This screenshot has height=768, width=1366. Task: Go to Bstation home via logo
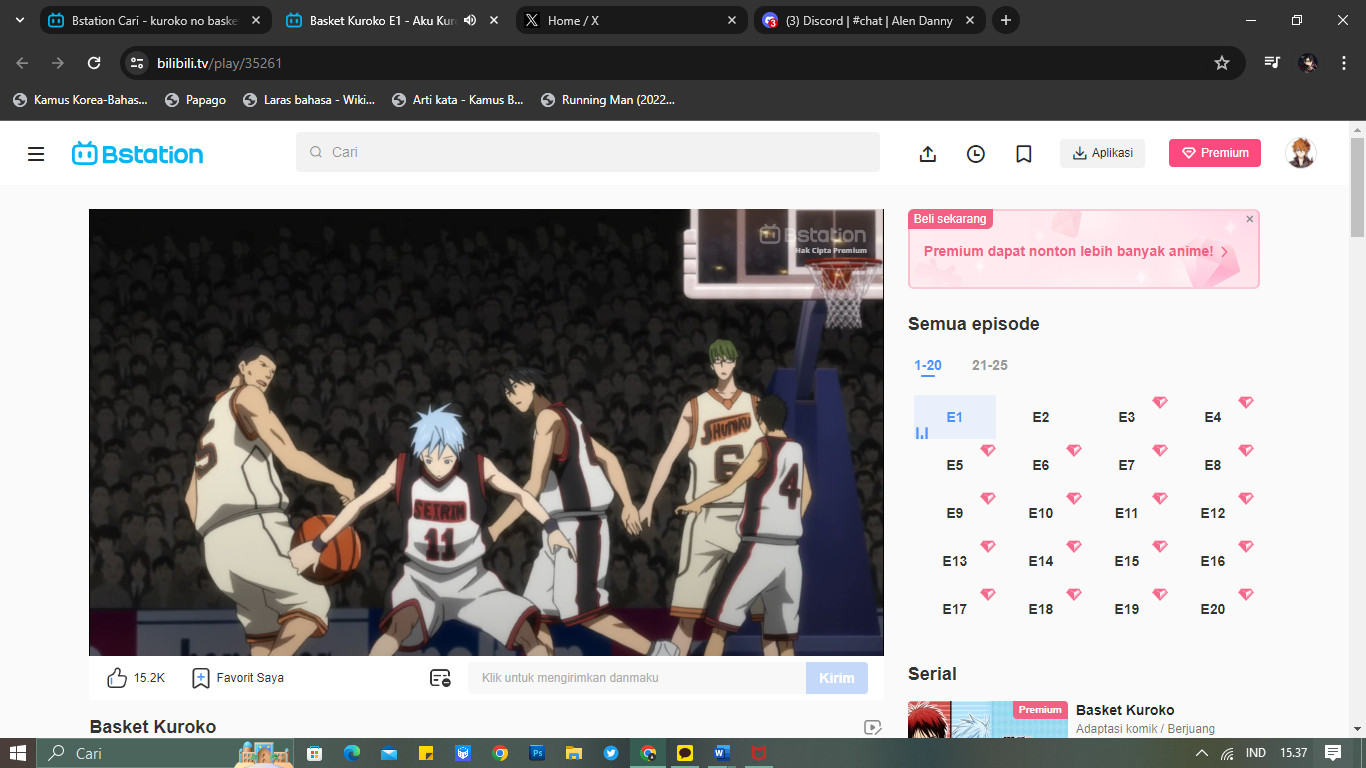coord(137,154)
